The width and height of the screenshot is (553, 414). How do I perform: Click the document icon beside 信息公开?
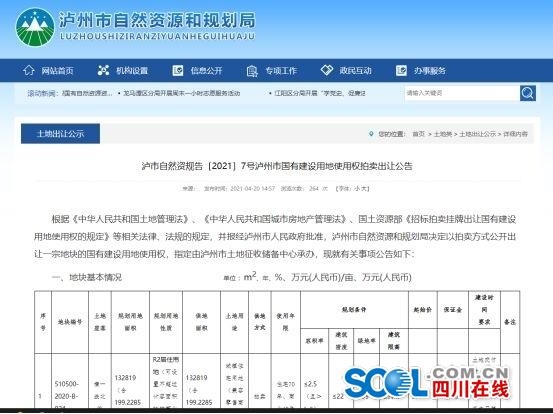pyautogui.click(x=178, y=71)
